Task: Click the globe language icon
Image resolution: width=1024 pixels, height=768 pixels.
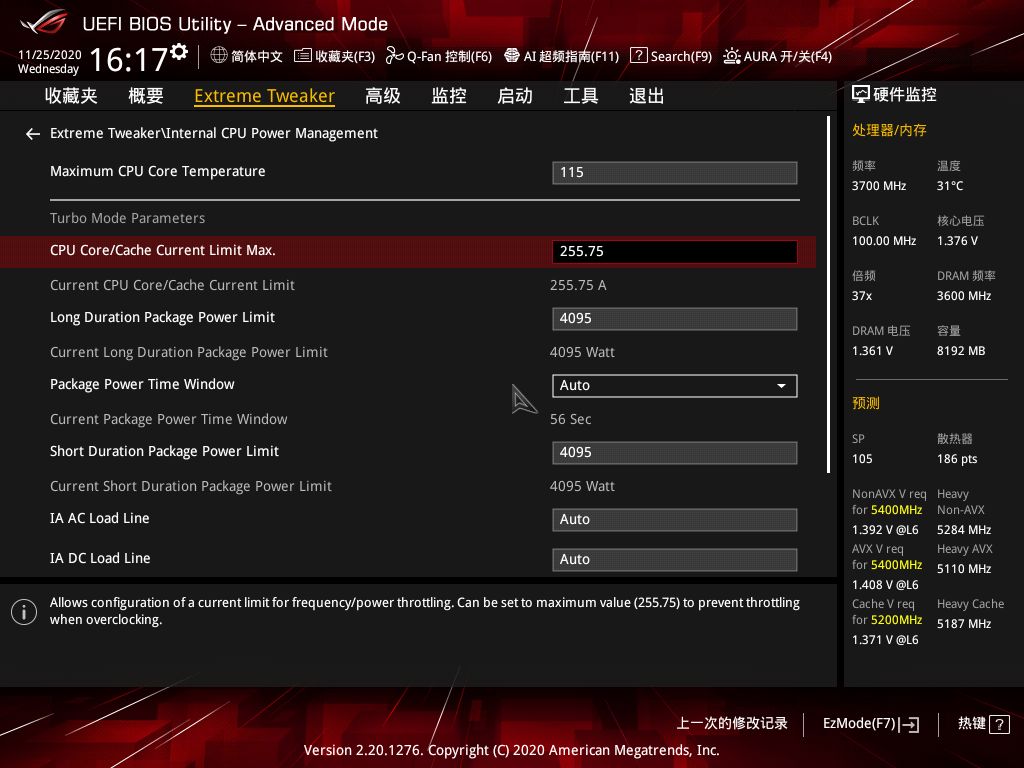Action: [x=219, y=55]
